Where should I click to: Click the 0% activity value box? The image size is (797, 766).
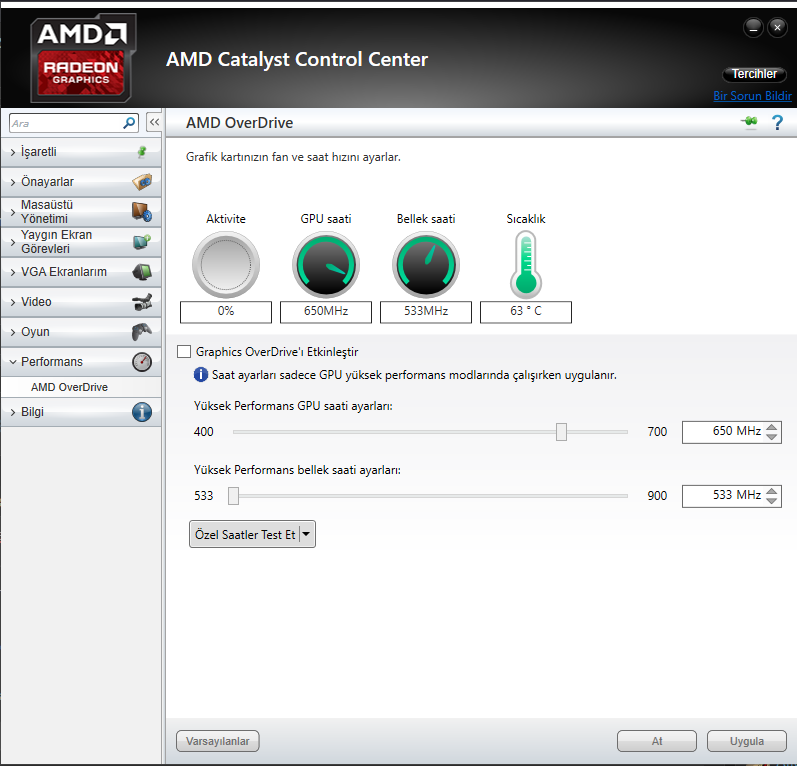(x=226, y=311)
